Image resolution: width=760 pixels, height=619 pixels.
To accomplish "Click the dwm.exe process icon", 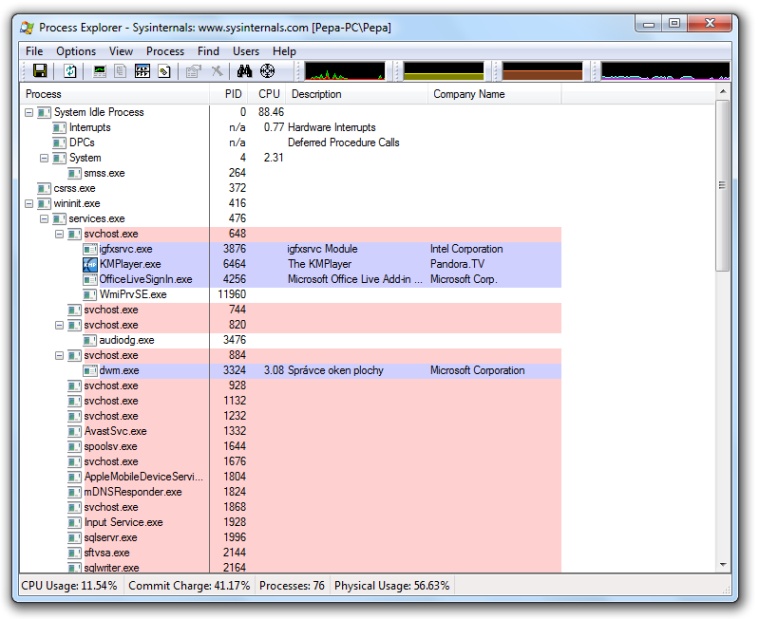I will pyautogui.click(x=90, y=371).
